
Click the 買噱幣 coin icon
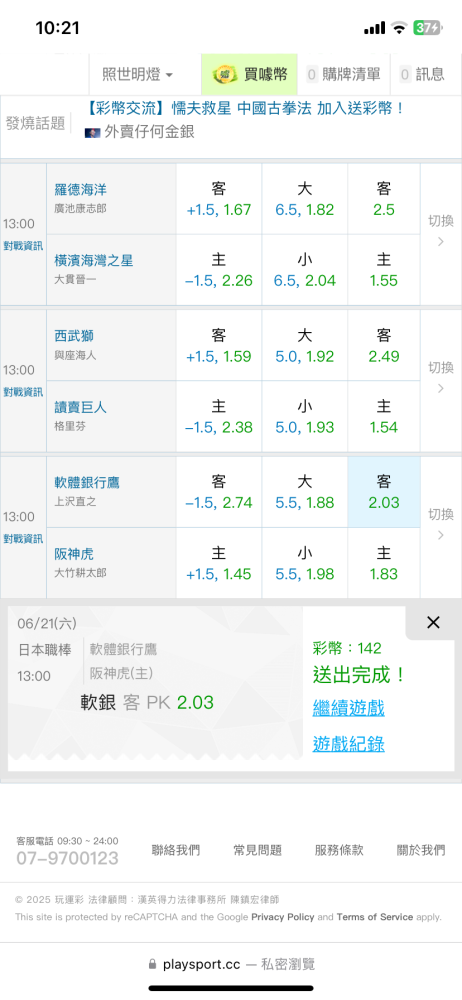coord(225,75)
